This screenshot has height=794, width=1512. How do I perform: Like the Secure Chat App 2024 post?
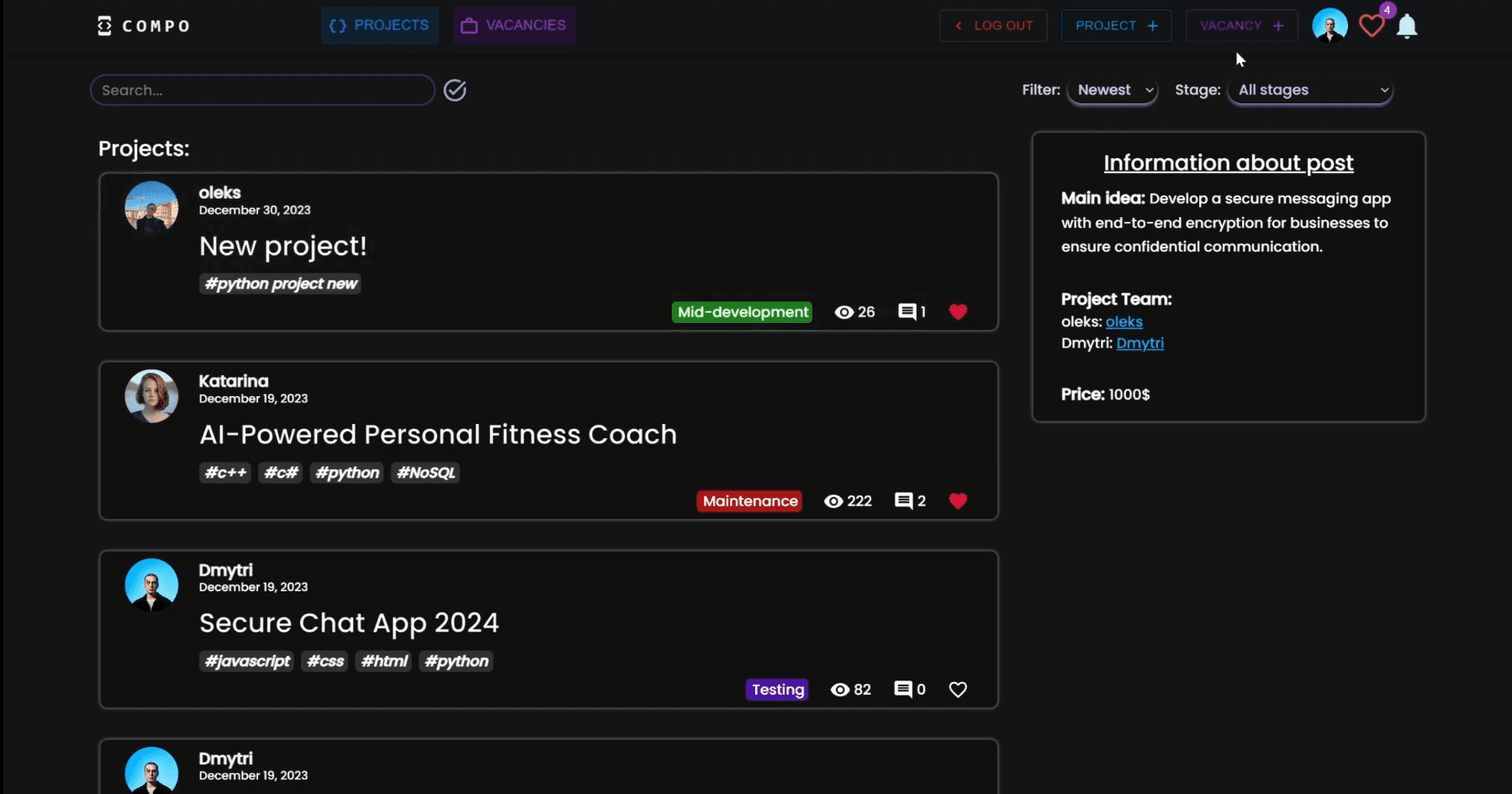tap(958, 690)
